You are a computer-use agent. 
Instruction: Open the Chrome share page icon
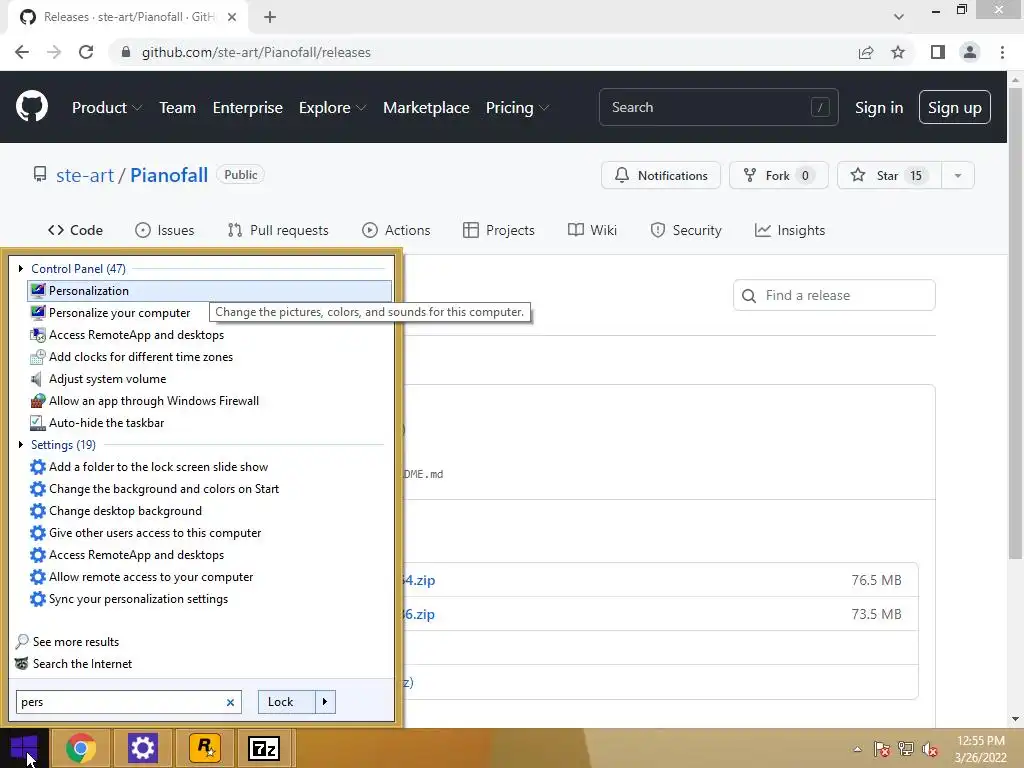point(866,52)
